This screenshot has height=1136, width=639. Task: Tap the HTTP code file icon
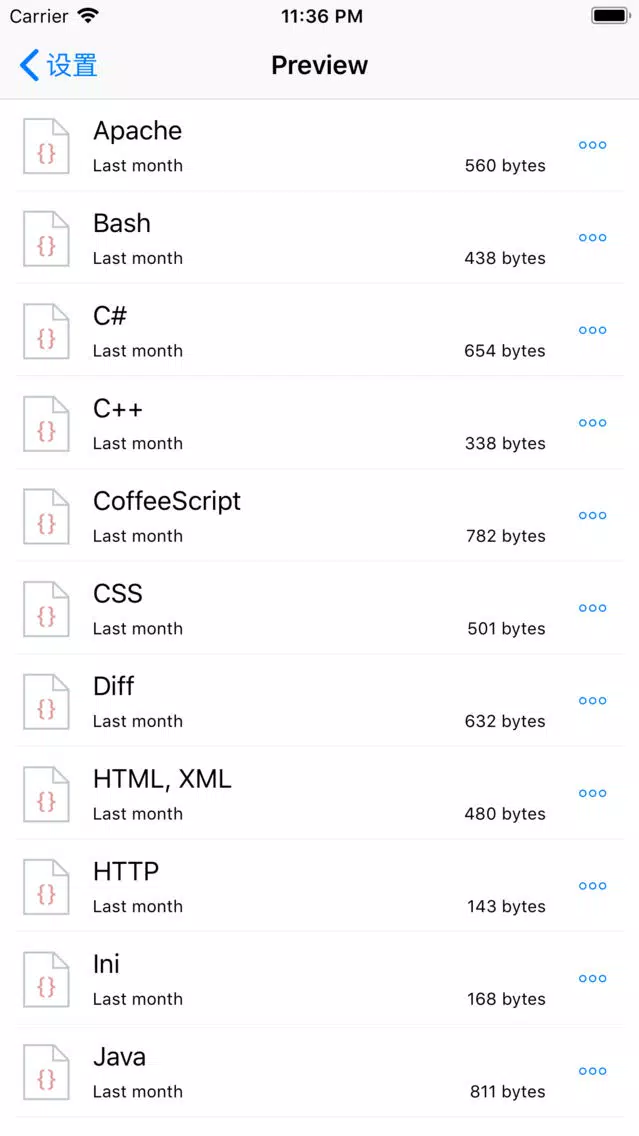(46, 888)
